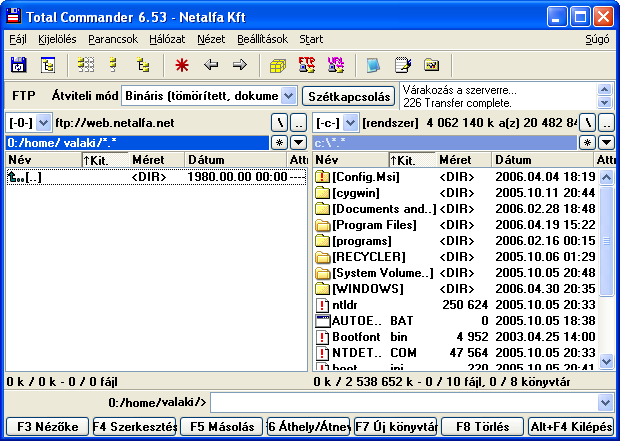620x441 pixels.
Task: Open the right panel [-c-] drive dropdown
Action: pyautogui.click(x=350, y=123)
